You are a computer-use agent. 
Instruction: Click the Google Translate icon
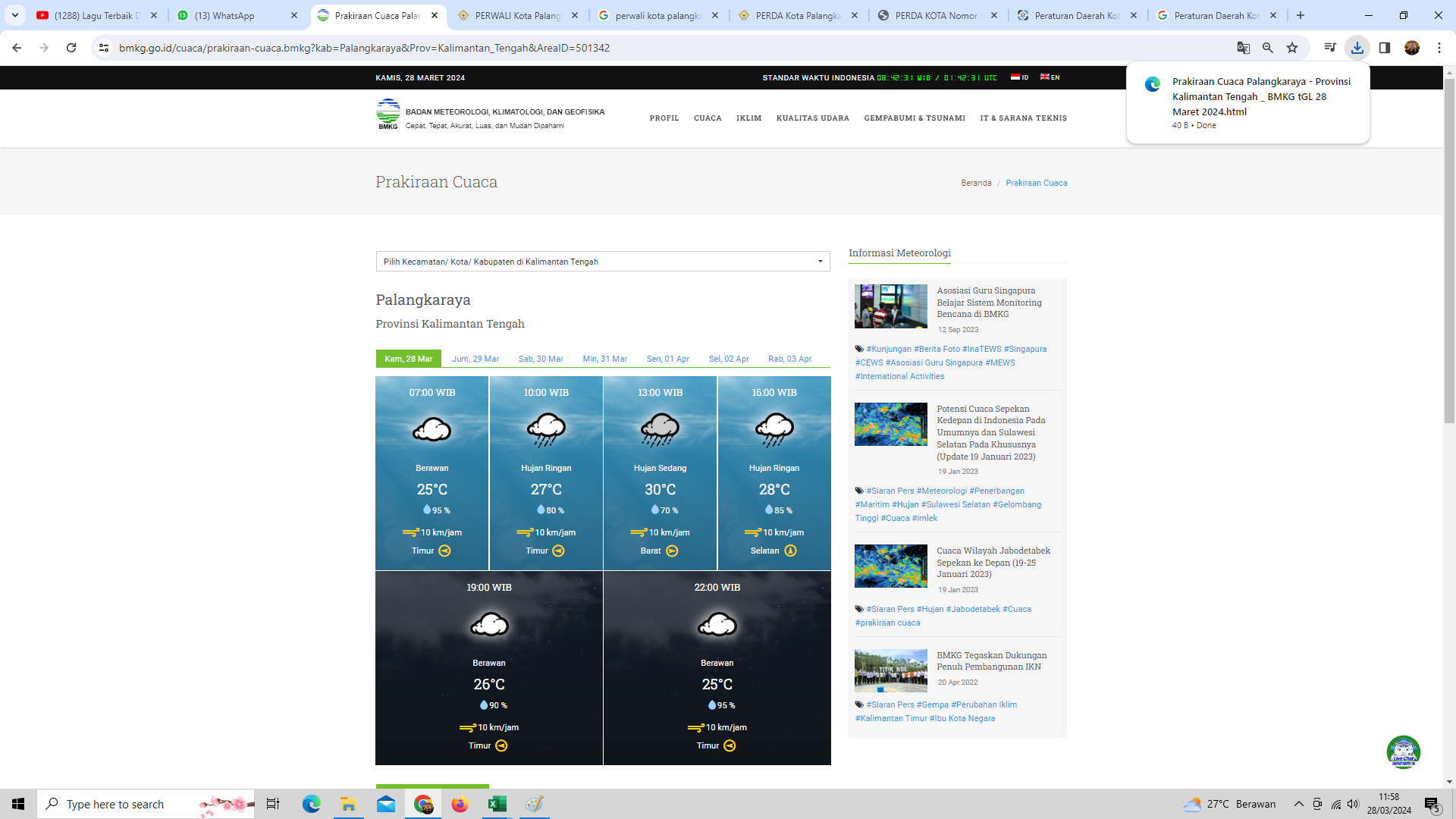click(x=1244, y=48)
